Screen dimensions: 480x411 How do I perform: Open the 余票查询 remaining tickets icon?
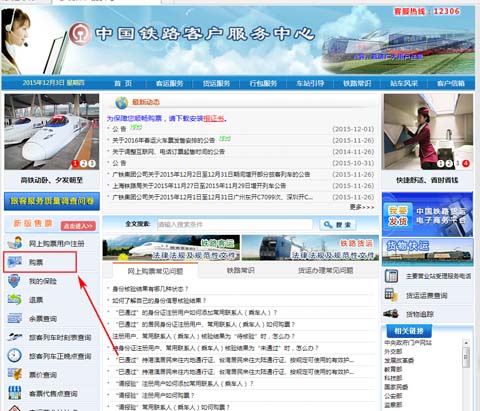click(15, 318)
